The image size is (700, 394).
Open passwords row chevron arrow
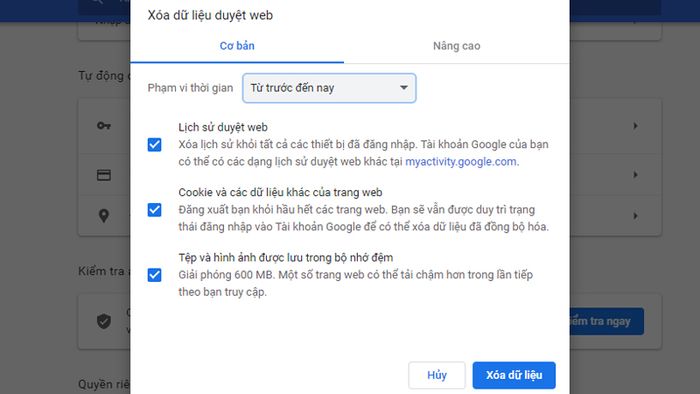click(x=635, y=126)
